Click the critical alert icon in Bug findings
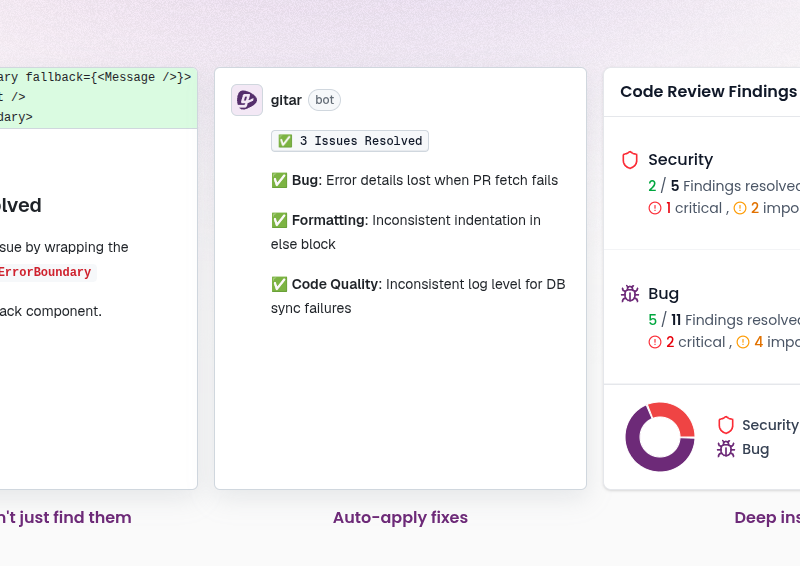The width and height of the screenshot is (800, 566). click(655, 342)
